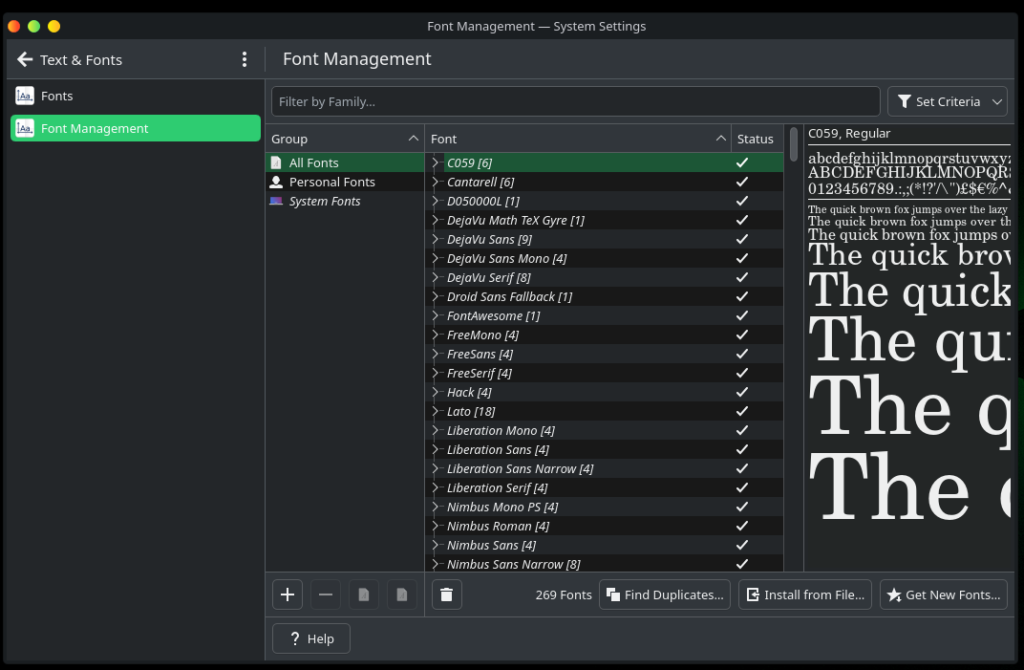
Task: Expand the Liberation Mono font family
Action: (x=436, y=430)
